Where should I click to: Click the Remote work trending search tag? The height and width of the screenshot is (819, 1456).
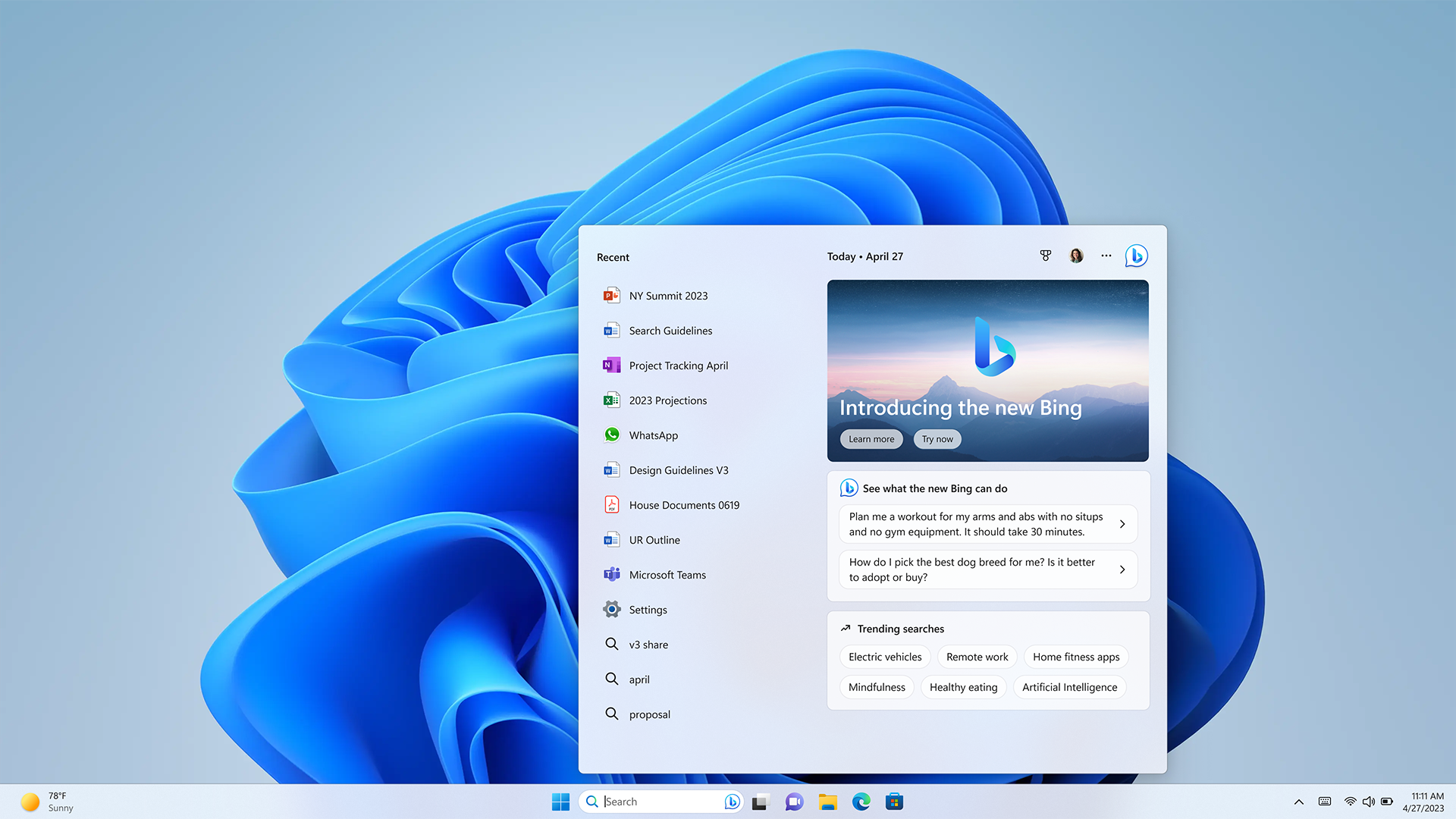pos(977,656)
